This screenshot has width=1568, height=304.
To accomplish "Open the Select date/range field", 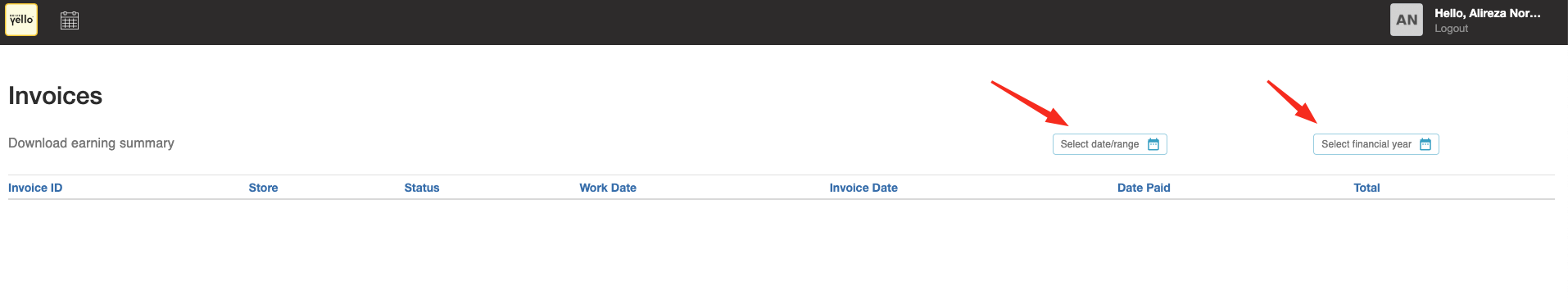I will 1110,144.
